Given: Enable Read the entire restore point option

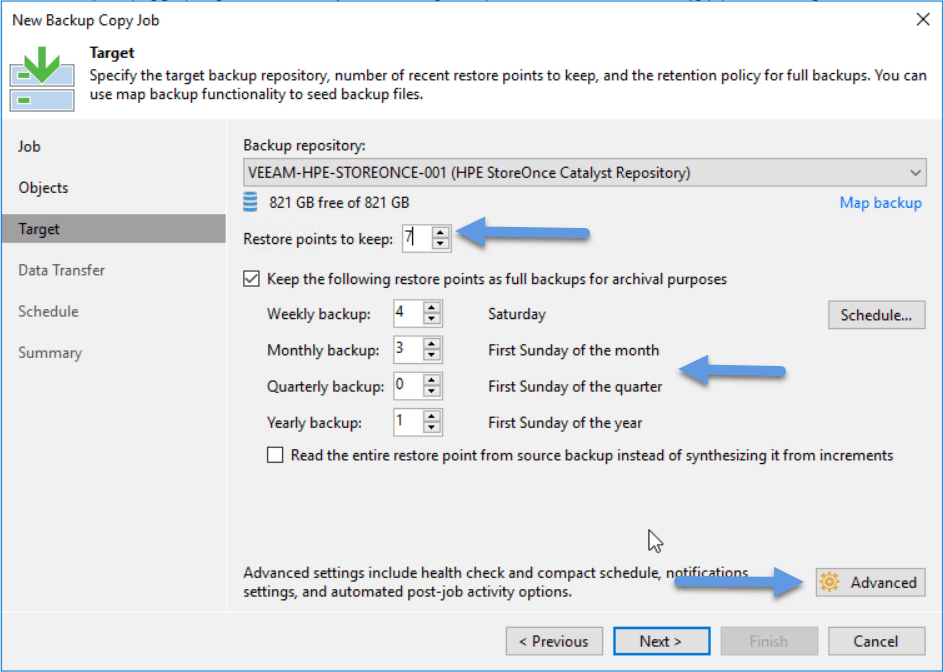Looking at the screenshot, I should 275,455.
